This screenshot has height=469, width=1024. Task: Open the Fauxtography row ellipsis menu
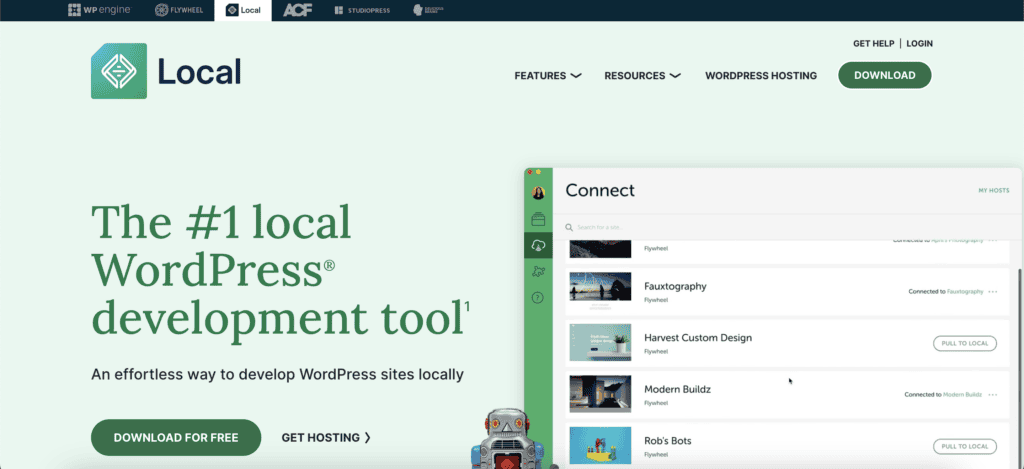(x=993, y=292)
